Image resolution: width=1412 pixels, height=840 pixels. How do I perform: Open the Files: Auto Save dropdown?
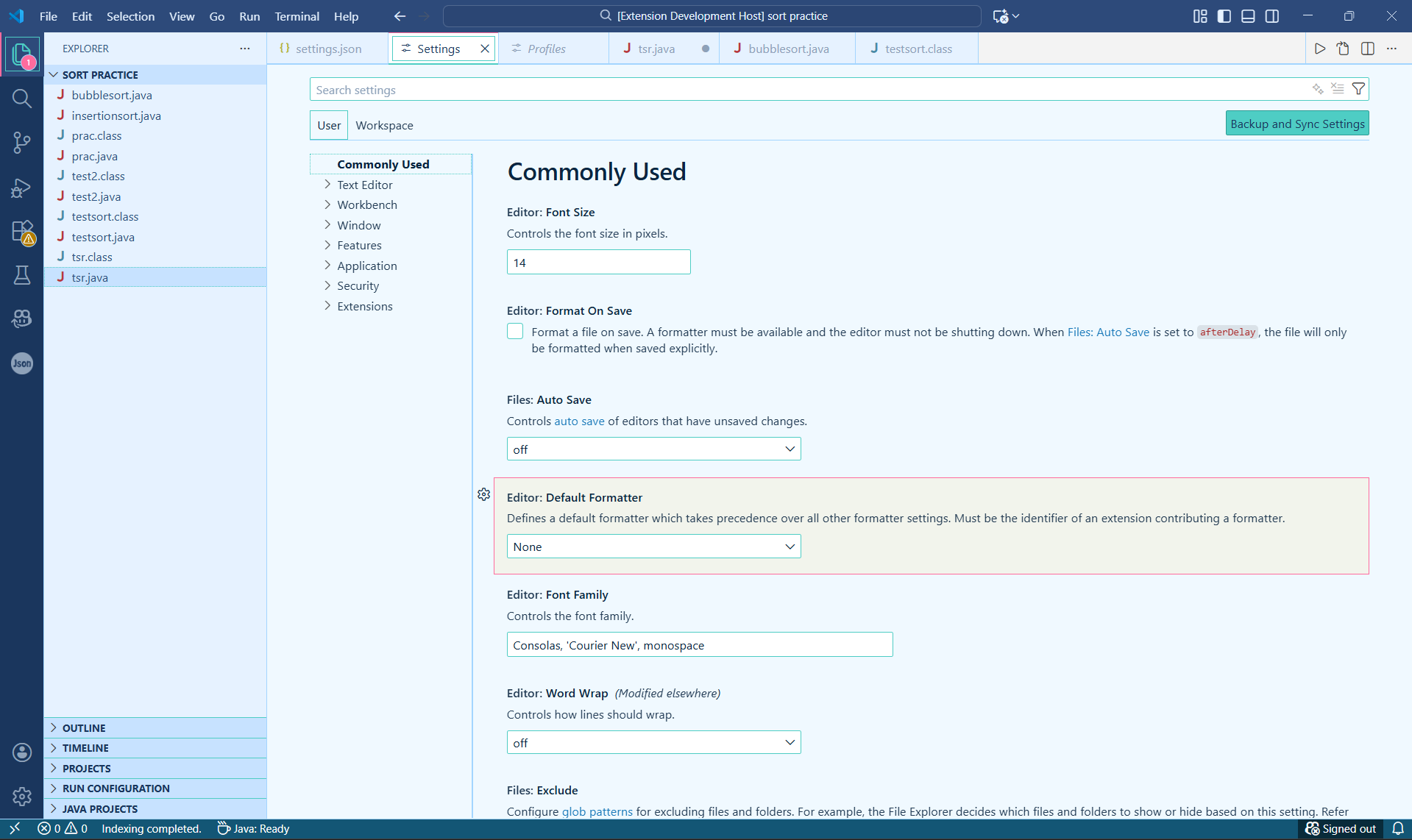tap(653, 449)
